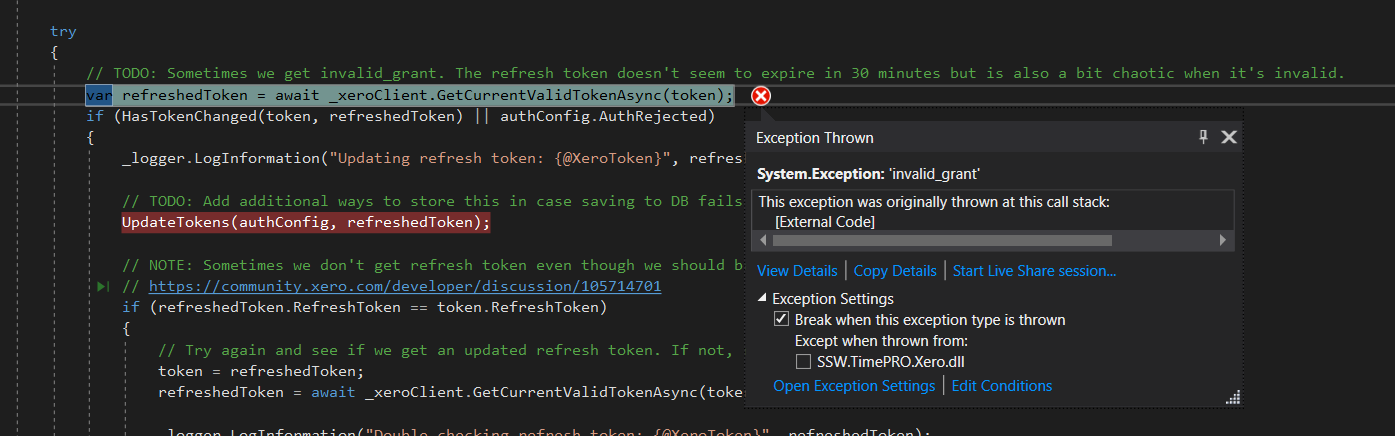Screen dimensions: 1395x436
Task: Click the try keyword
Action: pyautogui.click(x=63, y=31)
